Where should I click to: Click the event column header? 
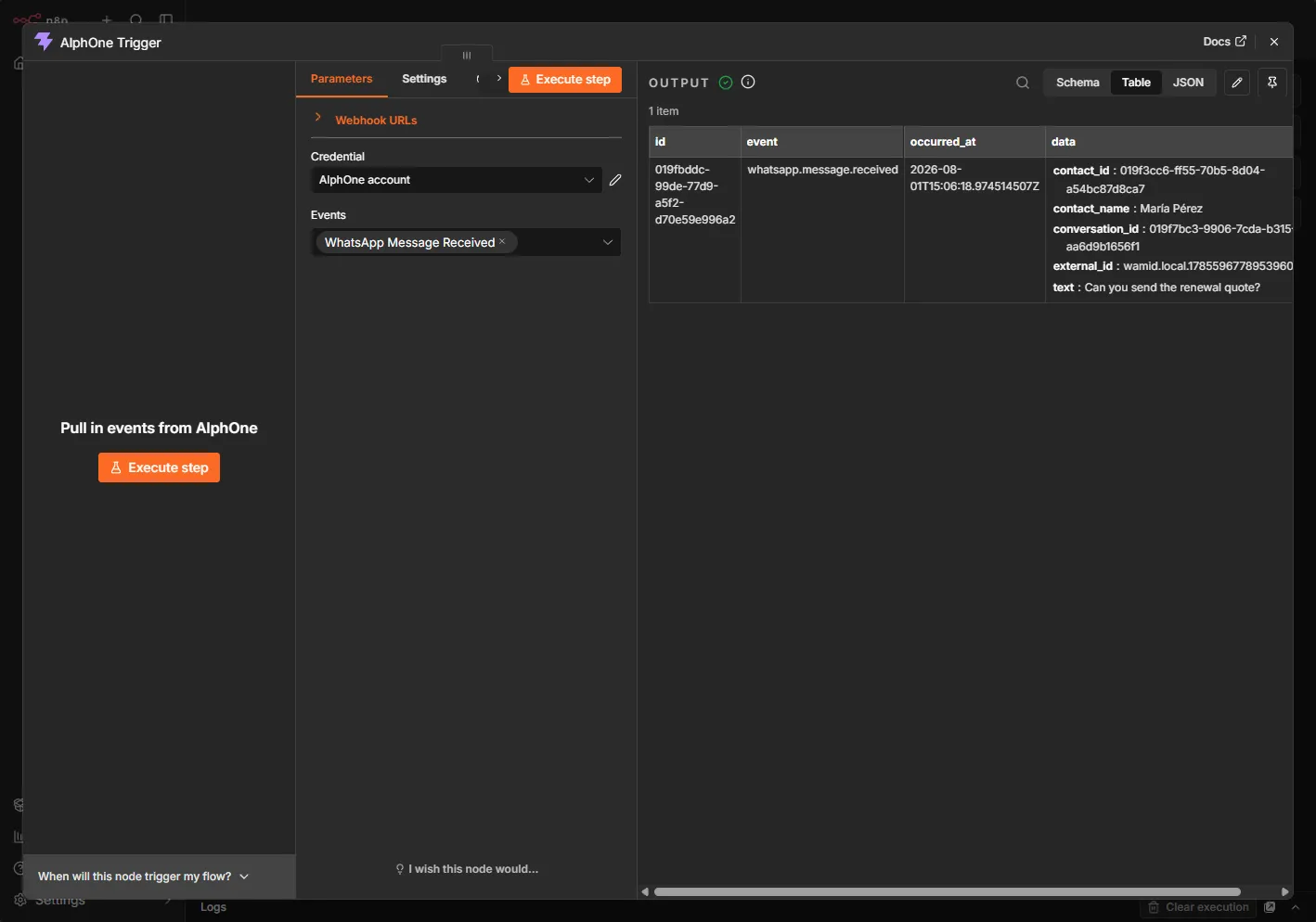[822, 142]
